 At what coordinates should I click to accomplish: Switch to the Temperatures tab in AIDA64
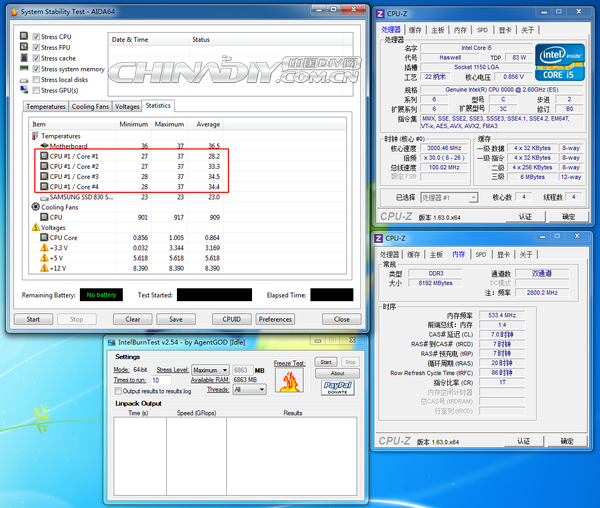[46, 106]
